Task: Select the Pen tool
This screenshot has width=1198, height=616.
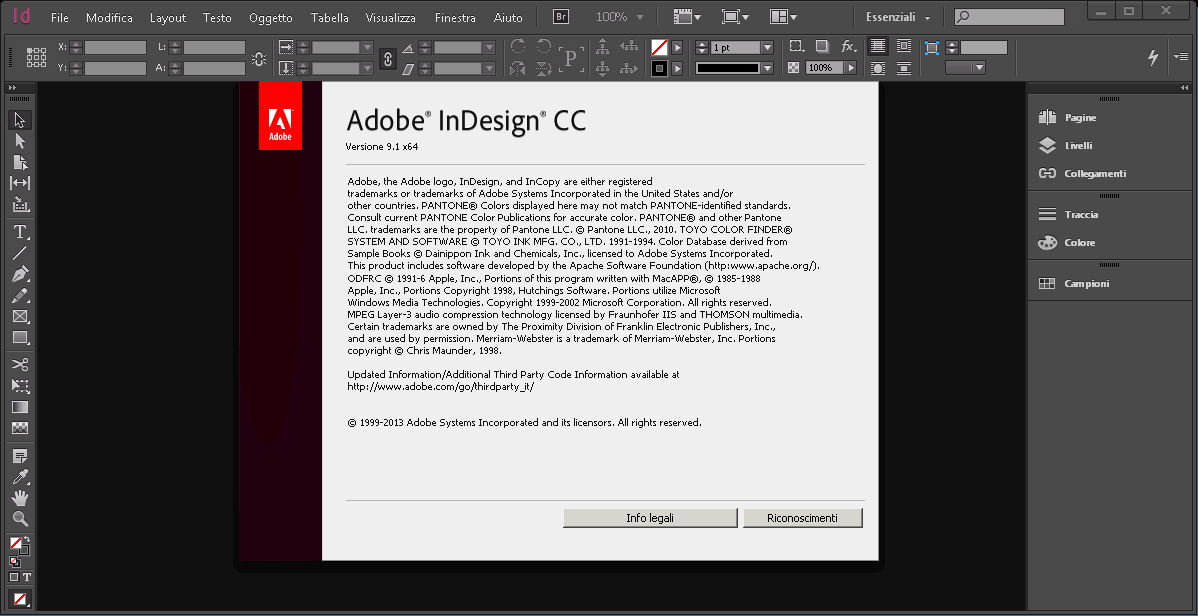Action: click(20, 274)
